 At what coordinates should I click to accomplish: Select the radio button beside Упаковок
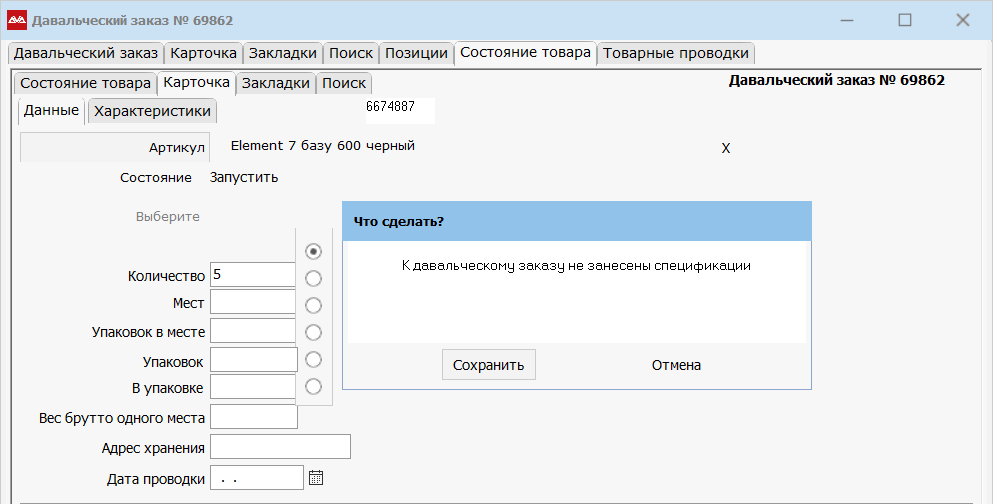314,359
